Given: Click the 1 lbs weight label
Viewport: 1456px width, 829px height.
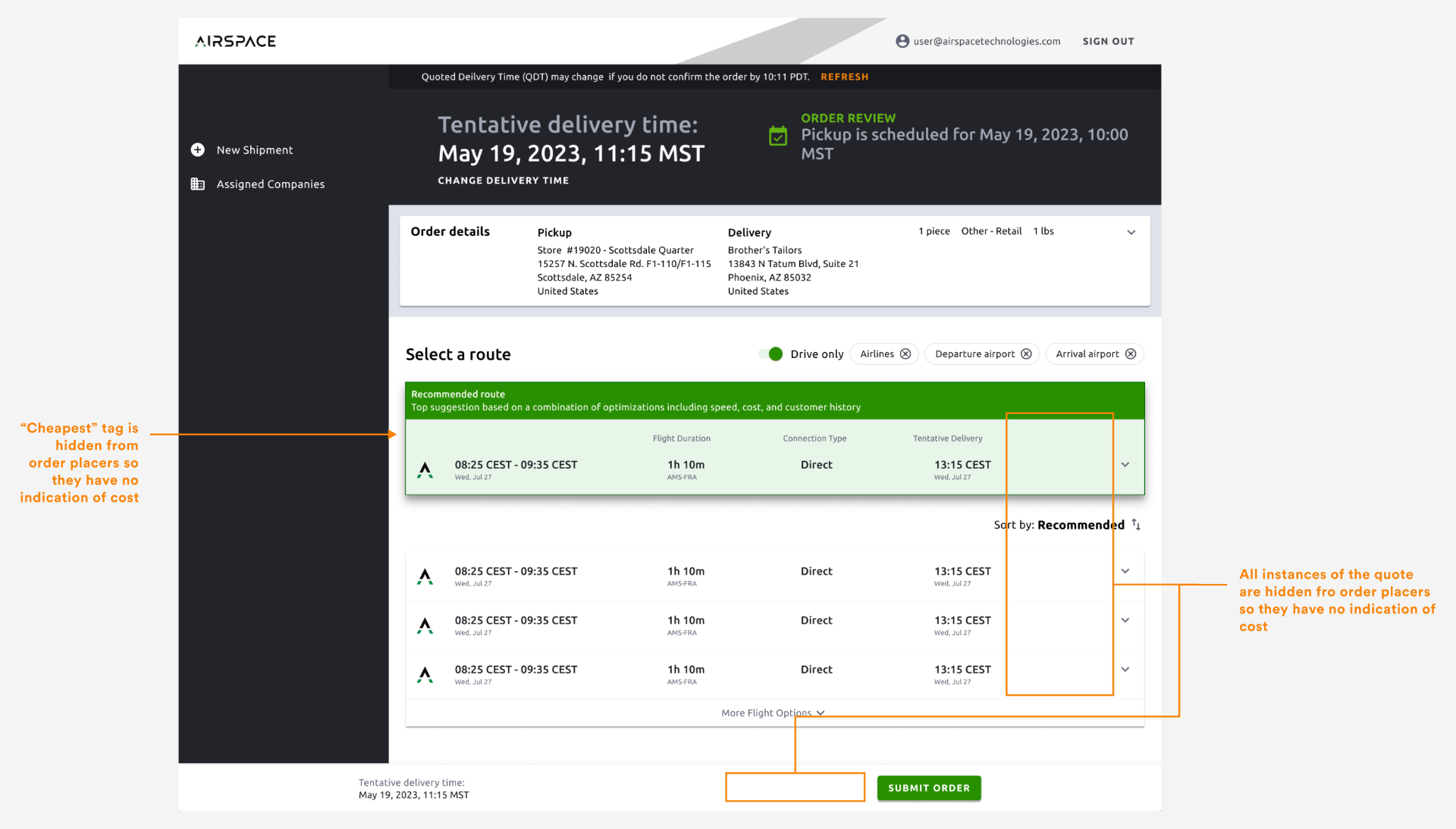Looking at the screenshot, I should (1043, 231).
